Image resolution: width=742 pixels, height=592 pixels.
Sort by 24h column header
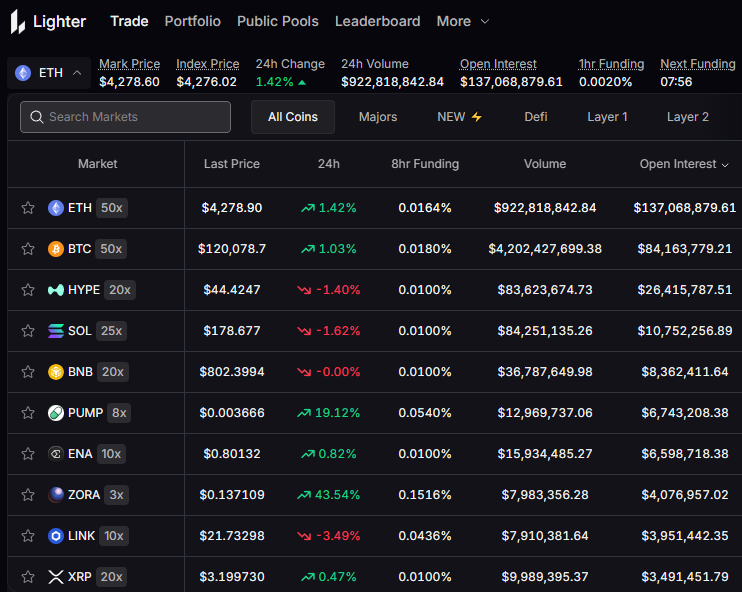tap(329, 164)
